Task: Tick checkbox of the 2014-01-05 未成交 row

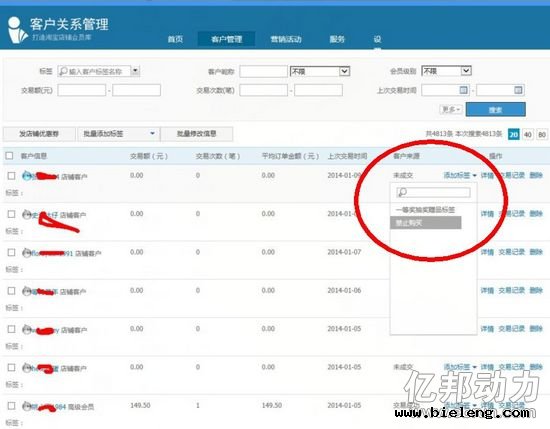Action: (x=11, y=367)
